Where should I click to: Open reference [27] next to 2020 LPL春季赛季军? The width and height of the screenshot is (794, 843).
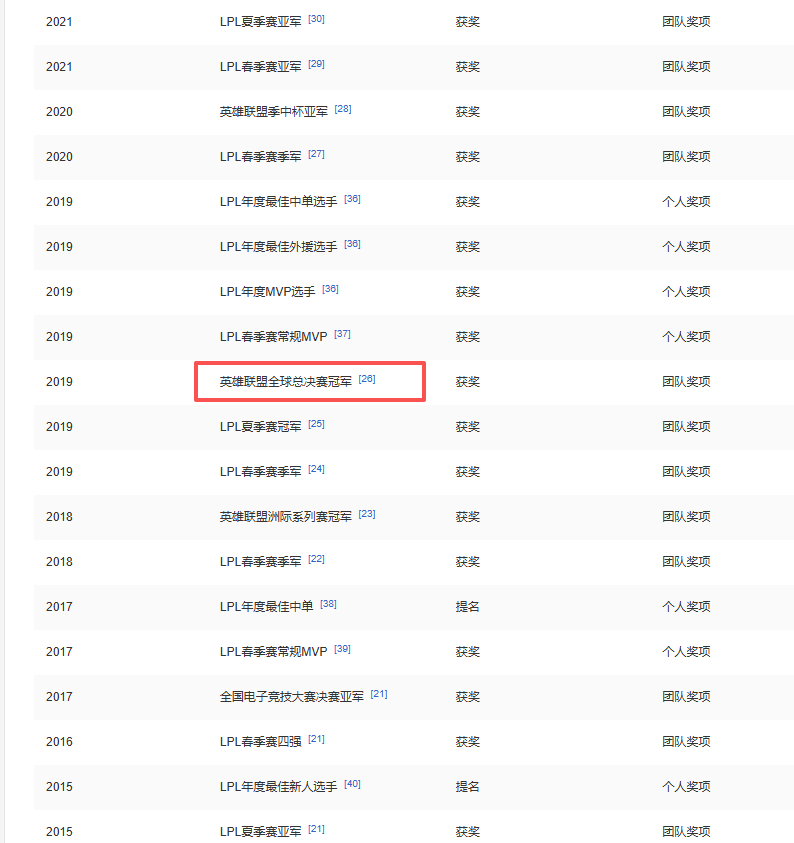316,154
